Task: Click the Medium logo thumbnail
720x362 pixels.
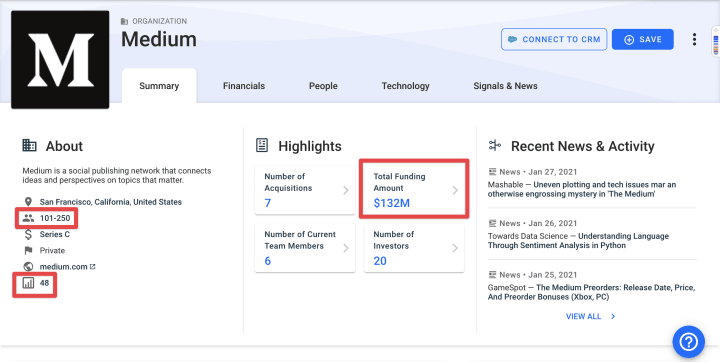Action: coord(60,60)
